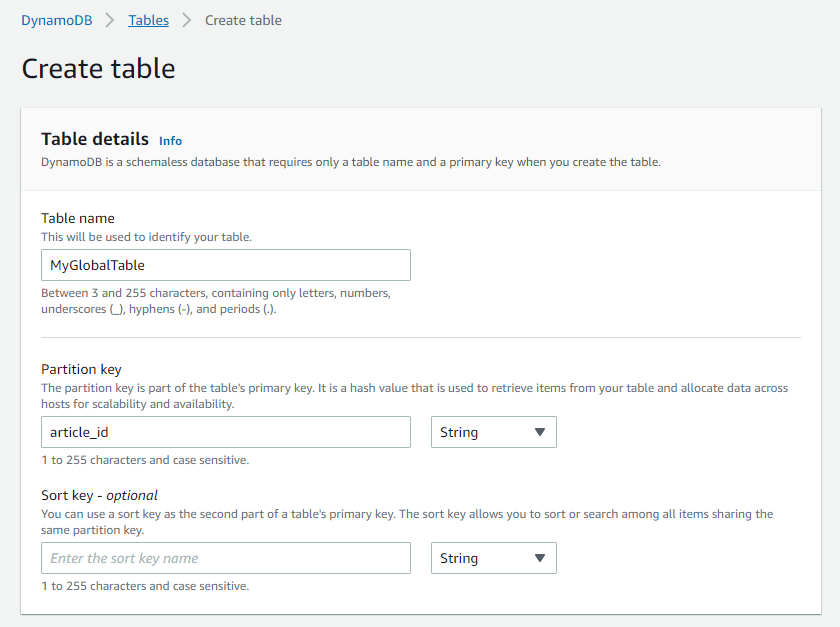Viewport: 840px width, 627px height.
Task: Click the Sort key dropdown arrow icon
Action: 540,558
